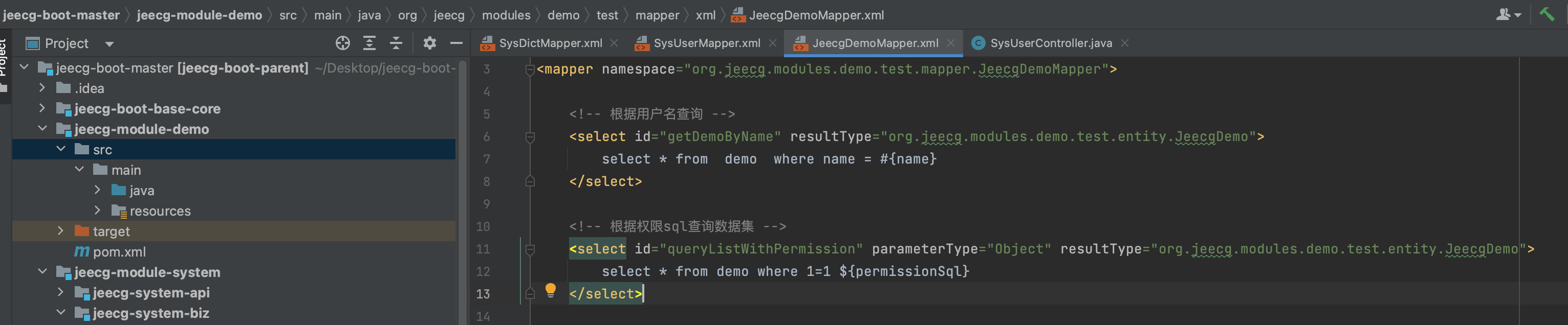The width and height of the screenshot is (1568, 325).
Task: Switch to SysUserMapper.xml tab
Action: 706,43
